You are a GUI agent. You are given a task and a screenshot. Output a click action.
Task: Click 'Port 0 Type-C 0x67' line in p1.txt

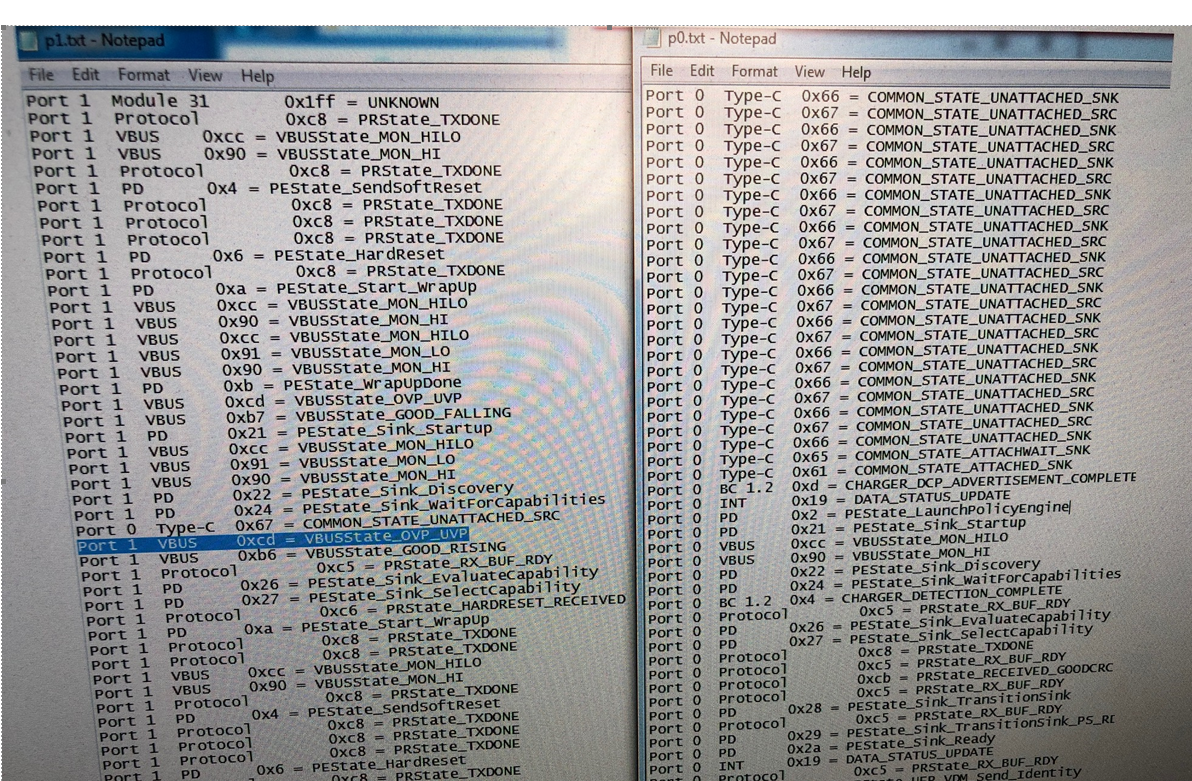coord(318,523)
